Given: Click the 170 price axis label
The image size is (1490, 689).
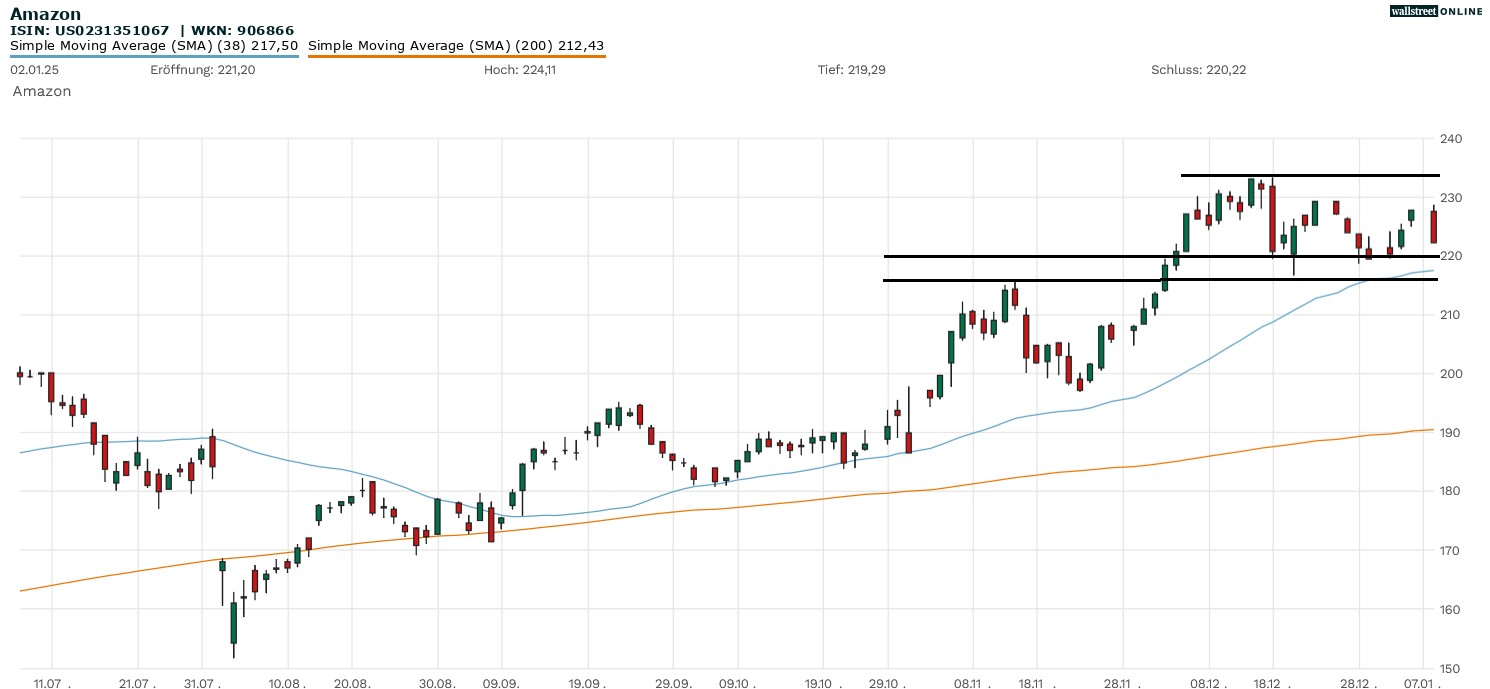Looking at the screenshot, I should point(1450,550).
